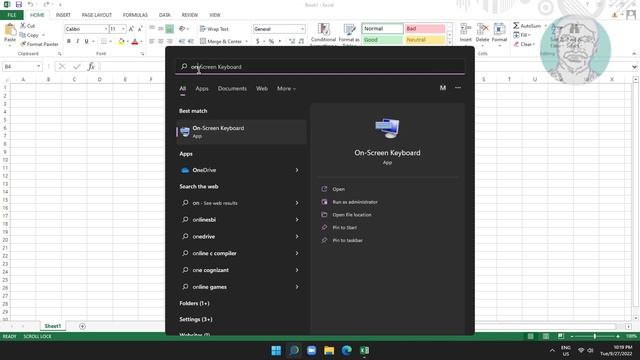
Task: Apply the Neutral cell style
Action: [424, 40]
